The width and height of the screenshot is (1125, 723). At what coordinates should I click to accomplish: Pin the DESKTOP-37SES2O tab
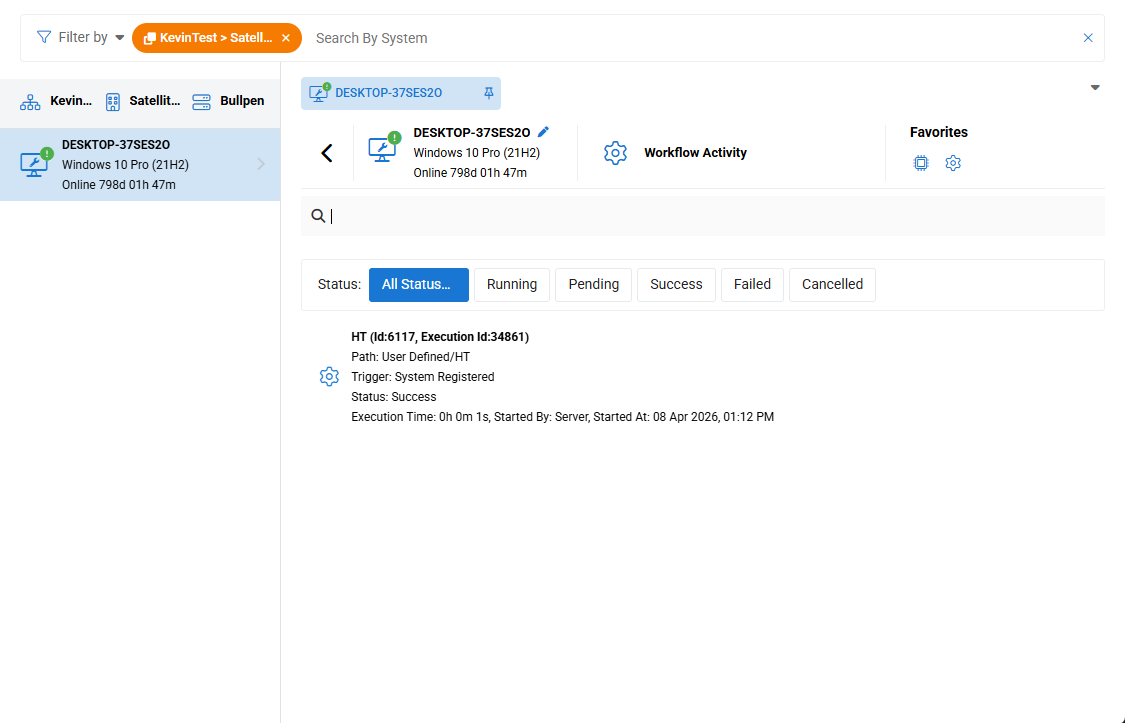click(x=489, y=93)
